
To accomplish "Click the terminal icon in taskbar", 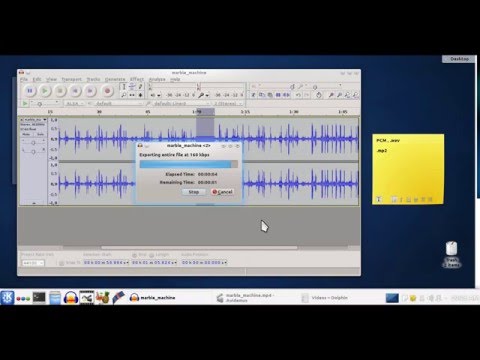I will (39, 297).
